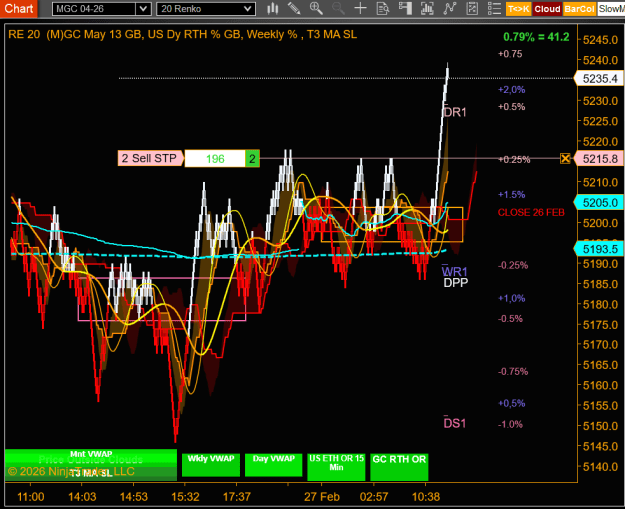The width and height of the screenshot is (625, 509).
Task: Open the data series bars icon
Action: (x=427, y=8)
